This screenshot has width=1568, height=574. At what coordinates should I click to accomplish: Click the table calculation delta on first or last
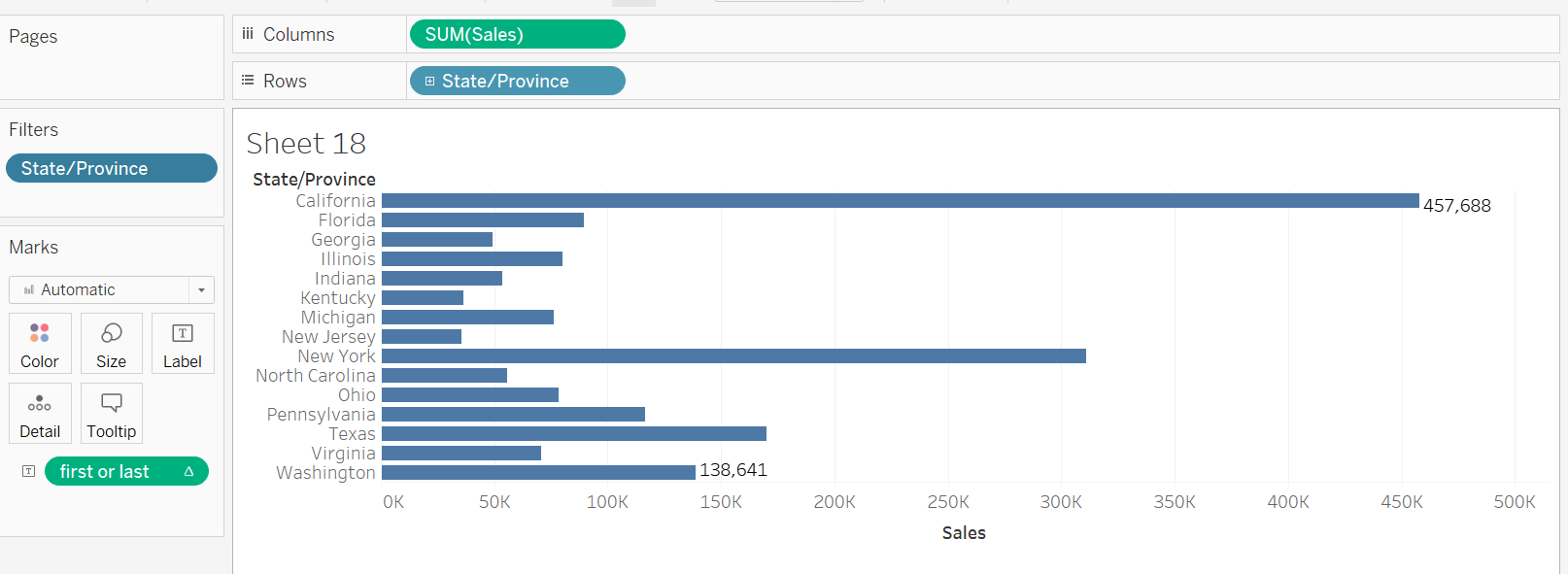[x=189, y=471]
